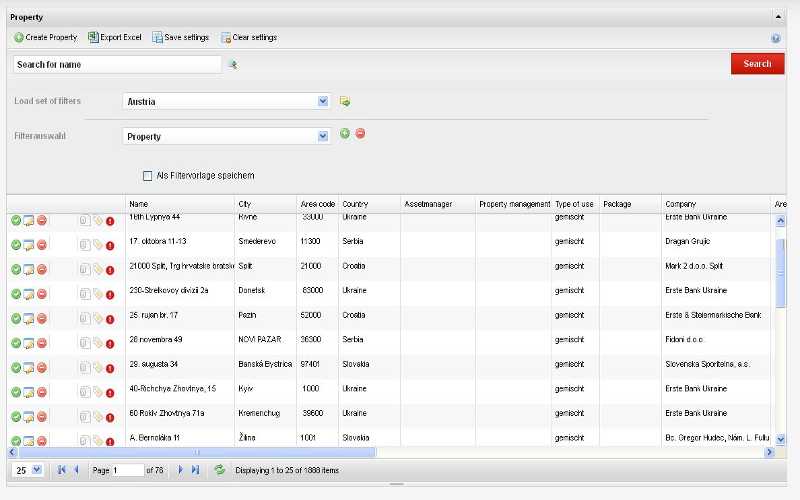This screenshot has width=800, height=500.
Task: Click red alert icon in 40-Richchya Zhovtnya row
Action: 110,393
